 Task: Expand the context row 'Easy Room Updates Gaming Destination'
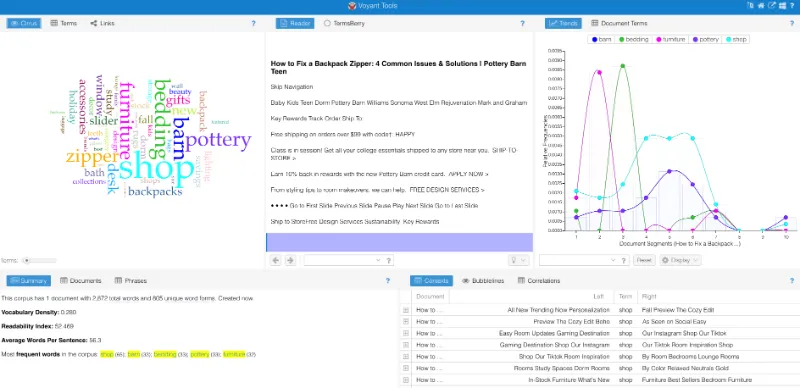pyautogui.click(x=406, y=333)
